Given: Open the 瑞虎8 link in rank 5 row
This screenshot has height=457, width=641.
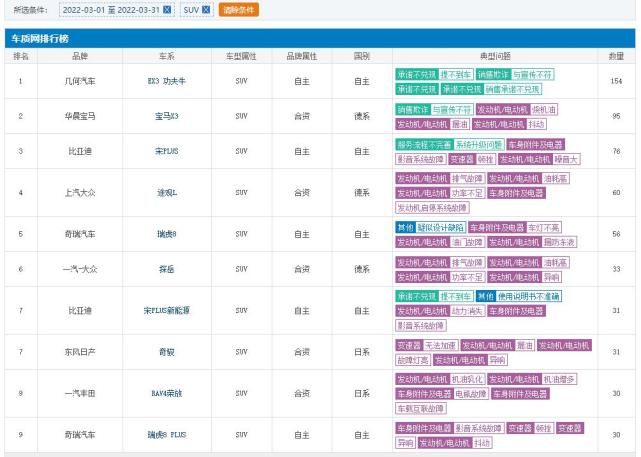Looking at the screenshot, I should pyautogui.click(x=167, y=234).
